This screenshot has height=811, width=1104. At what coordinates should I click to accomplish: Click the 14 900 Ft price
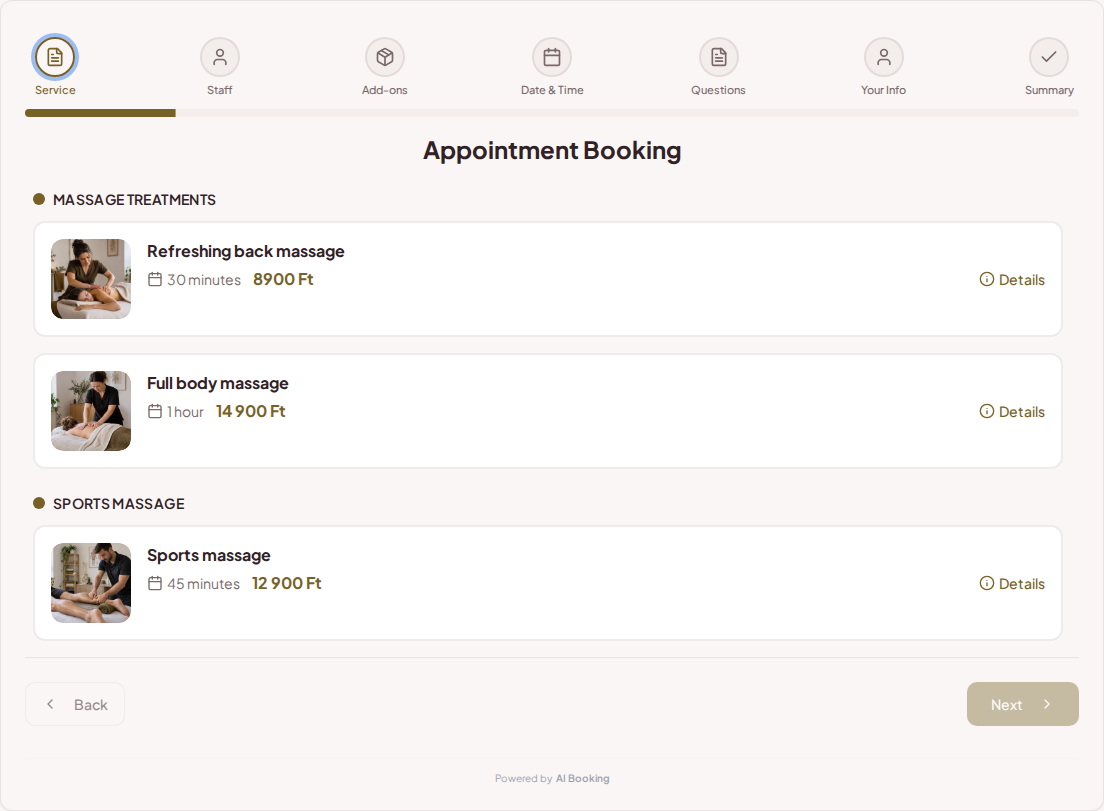tap(251, 411)
